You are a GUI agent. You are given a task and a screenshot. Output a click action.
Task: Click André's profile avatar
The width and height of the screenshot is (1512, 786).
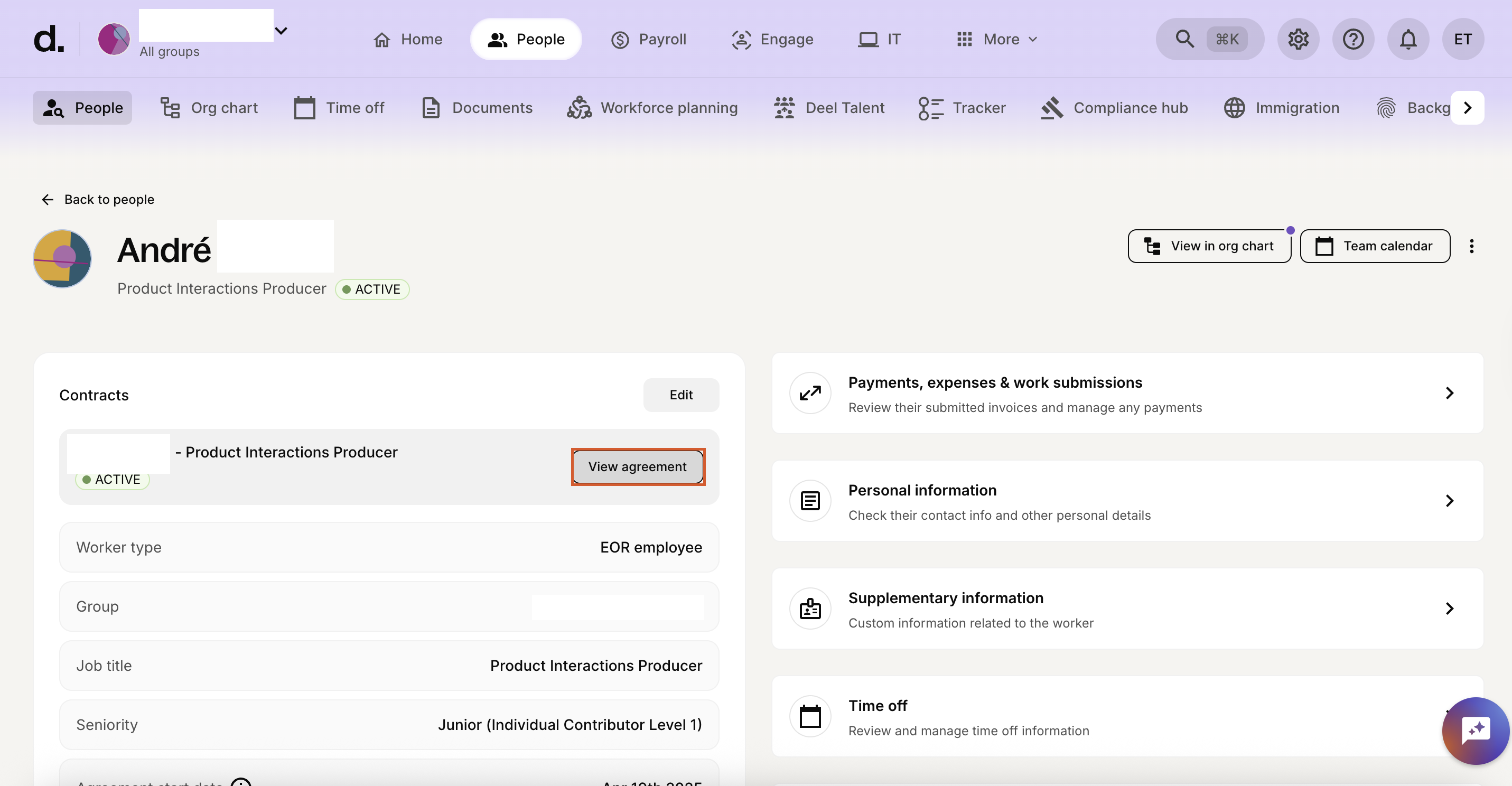(62, 258)
